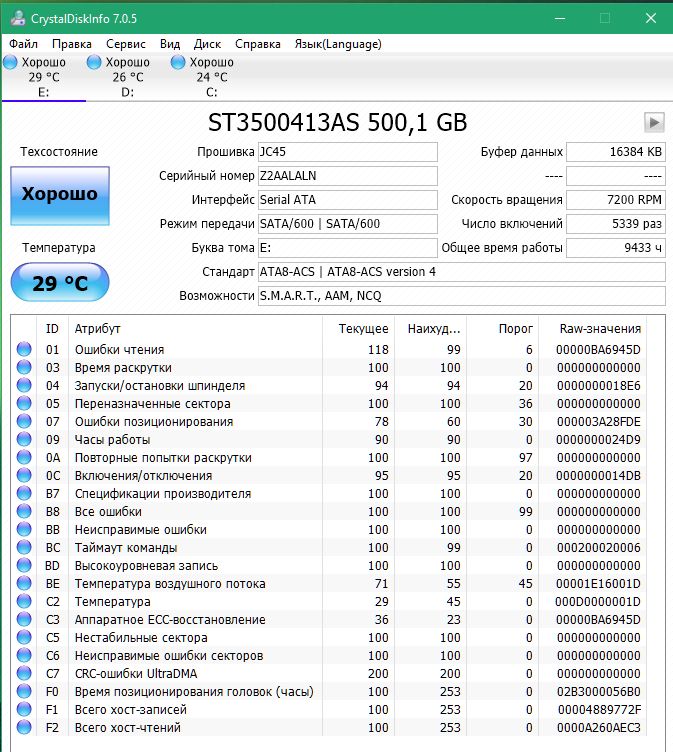Viewport: 673px width, 752px height.
Task: Click the blue status orb for disk E:
Action: (10, 62)
